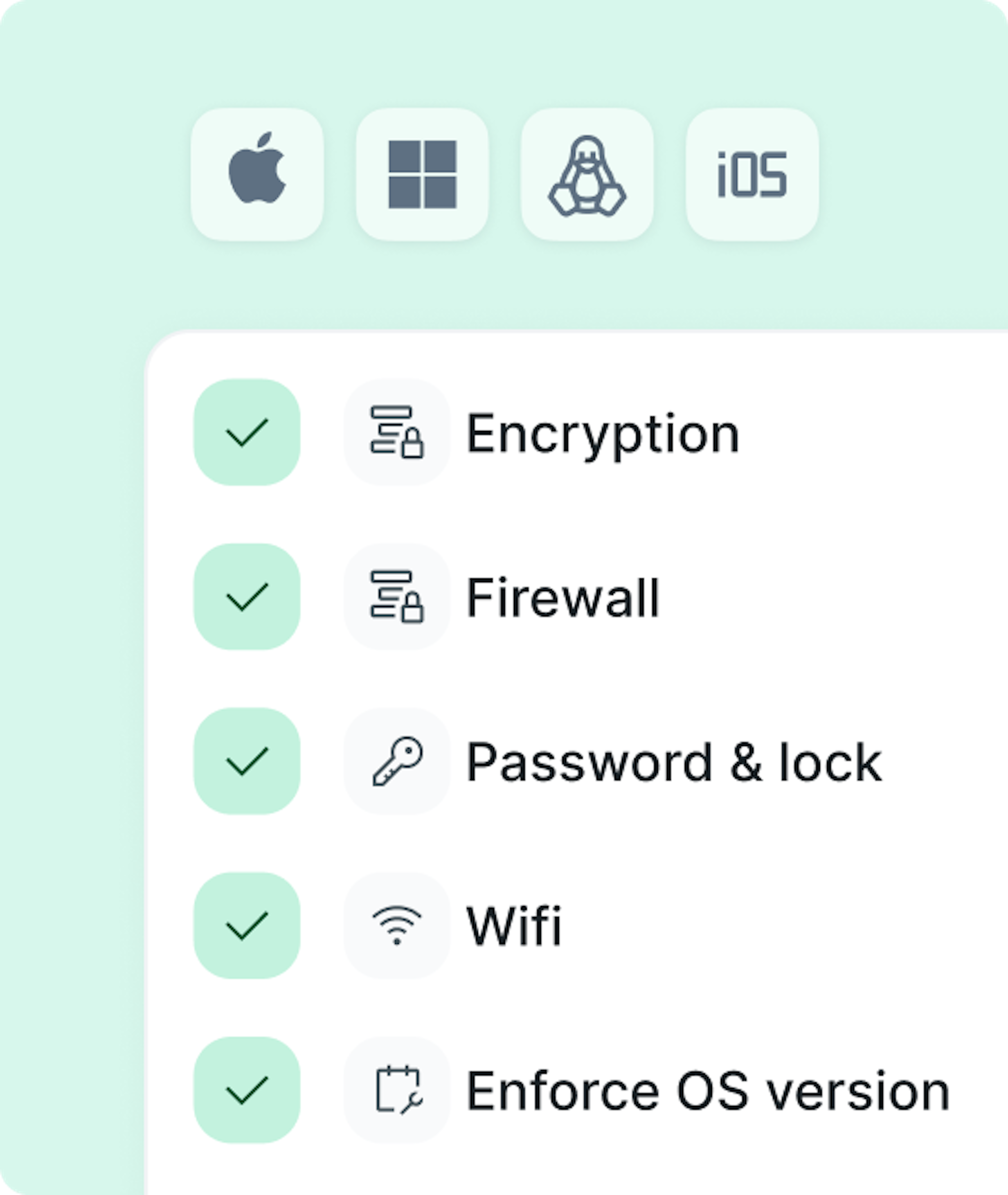Select the Wifi text label
Screen dimensions: 1008x1195
tap(514, 926)
